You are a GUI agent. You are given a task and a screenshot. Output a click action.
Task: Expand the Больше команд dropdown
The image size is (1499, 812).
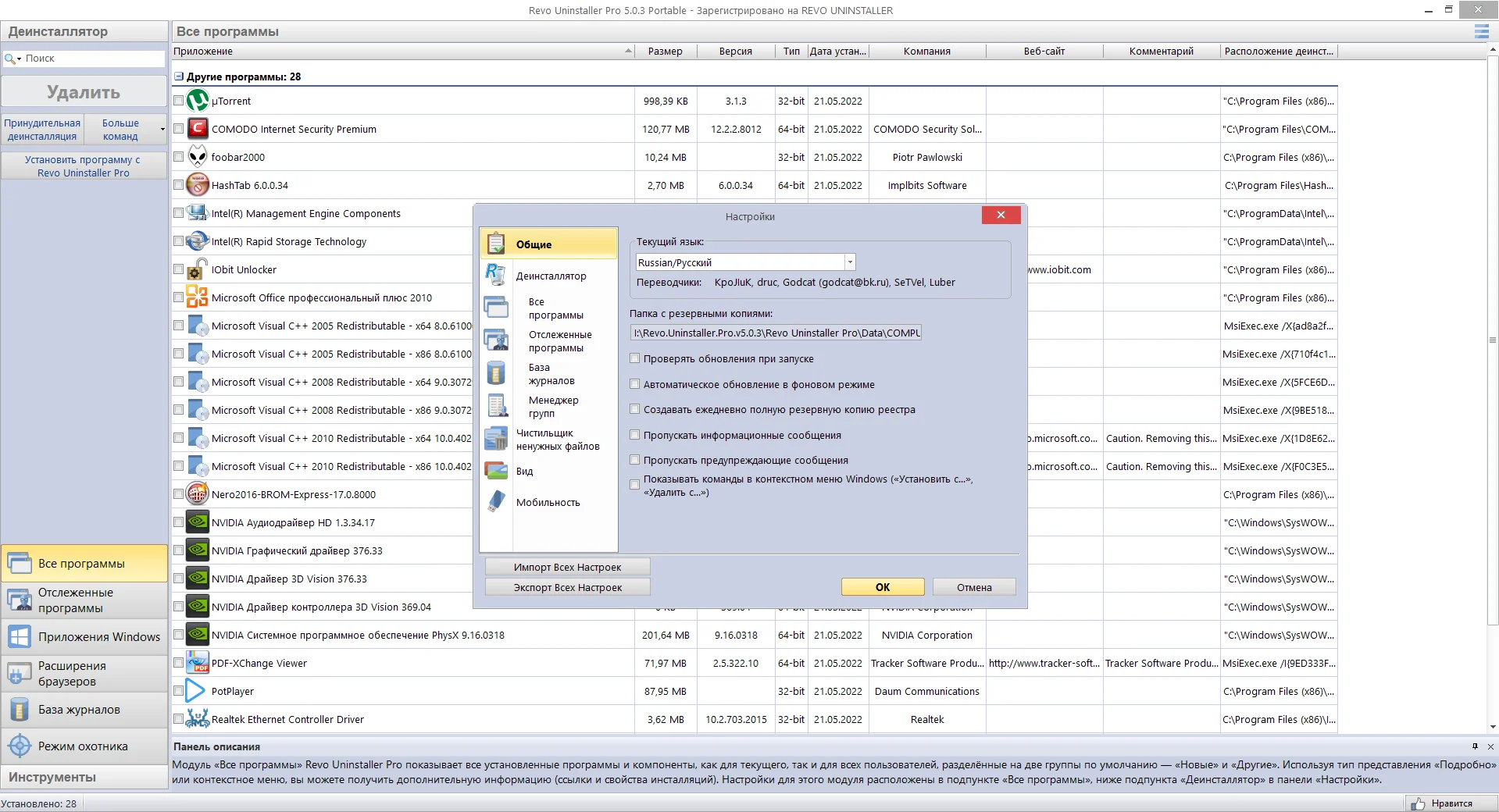pos(162,130)
